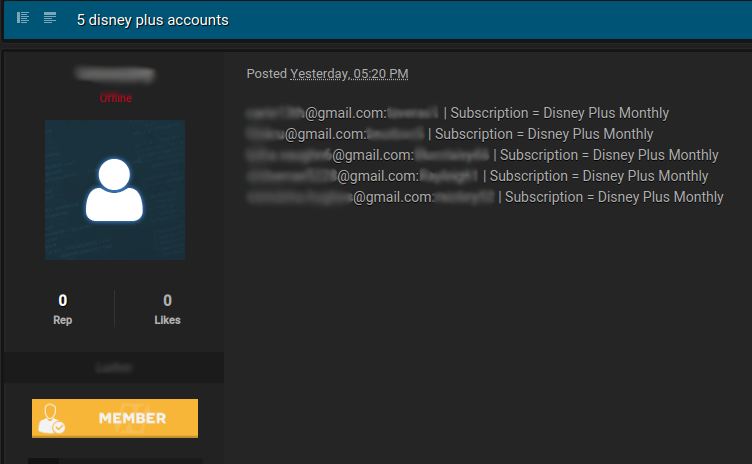This screenshot has width=752, height=464.
Task: Open the poster's default avatar image
Action: (x=115, y=190)
